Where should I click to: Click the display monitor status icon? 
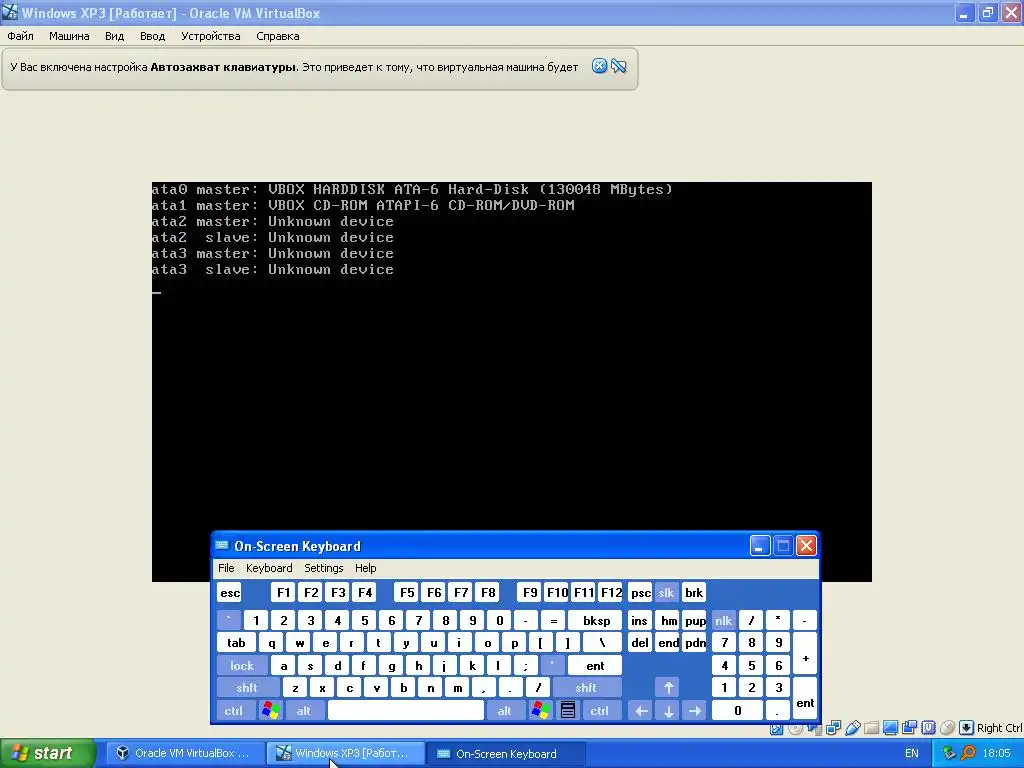(x=890, y=728)
